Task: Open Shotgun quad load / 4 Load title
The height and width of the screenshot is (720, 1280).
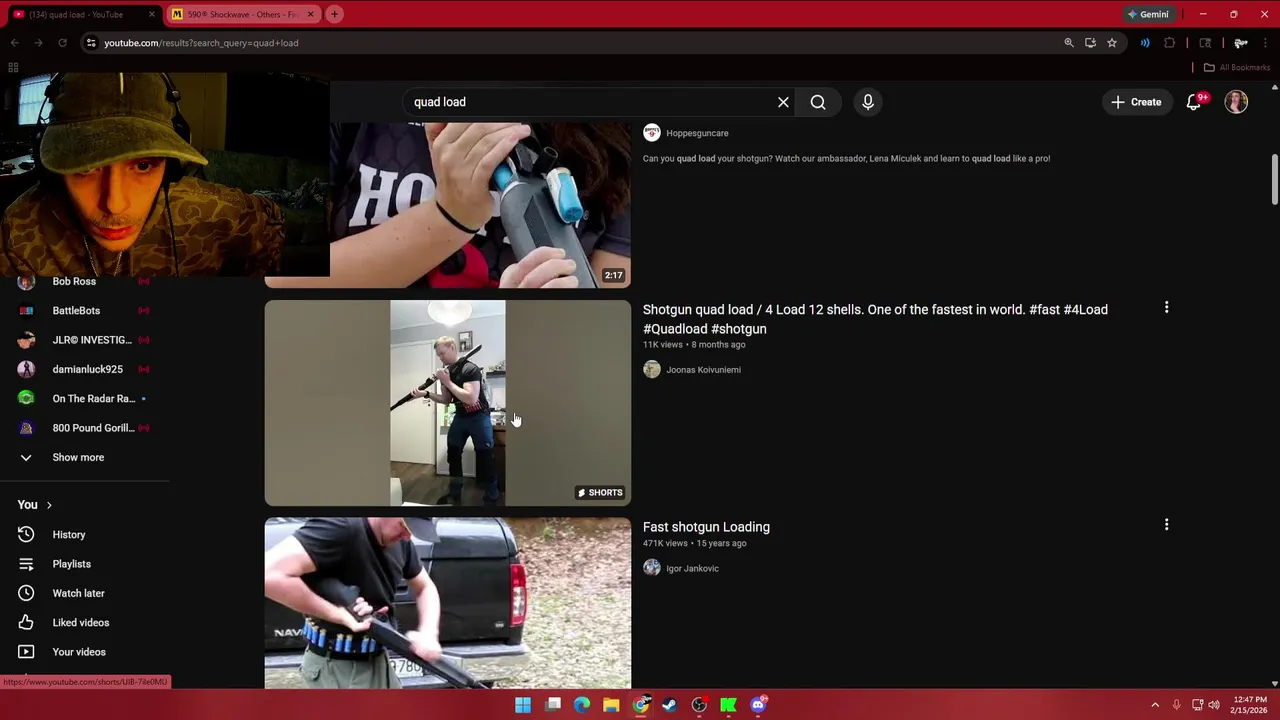Action: [x=875, y=319]
